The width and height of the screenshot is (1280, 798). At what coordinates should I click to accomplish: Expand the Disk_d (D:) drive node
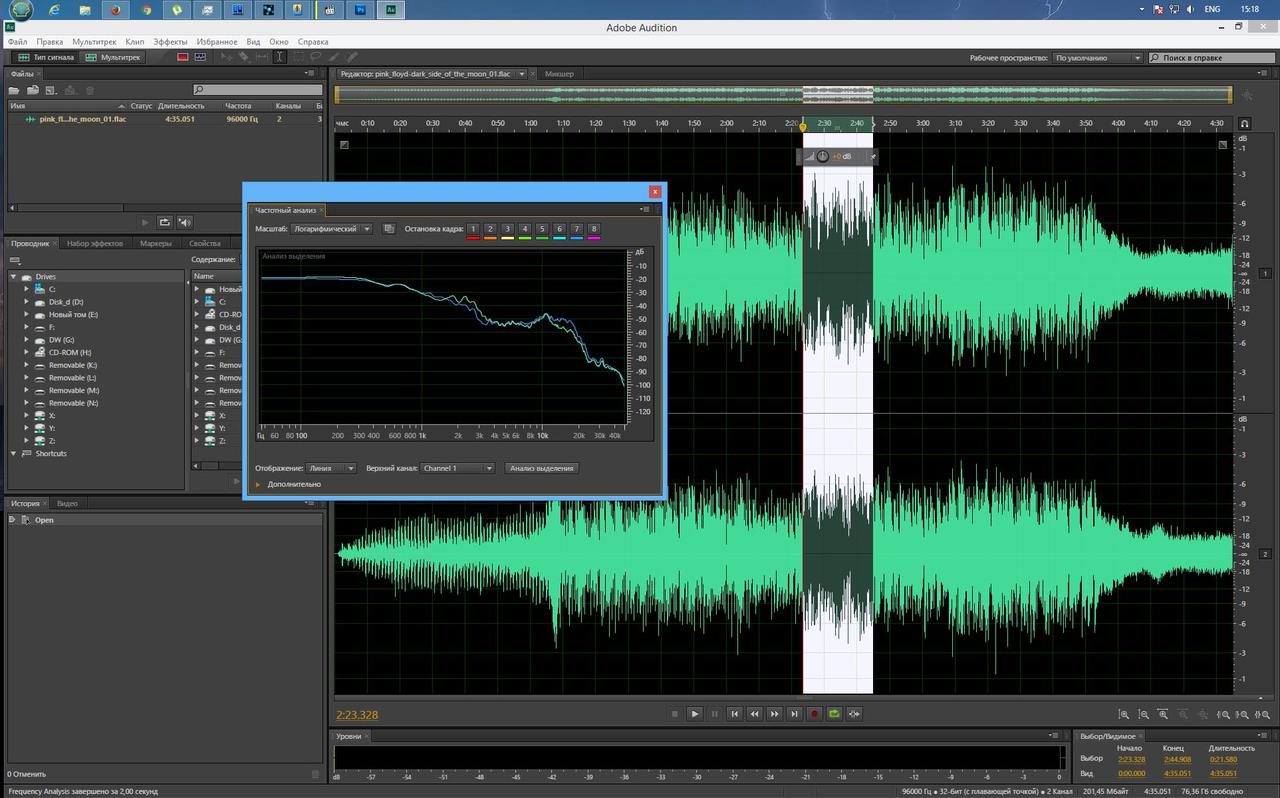[x=27, y=302]
